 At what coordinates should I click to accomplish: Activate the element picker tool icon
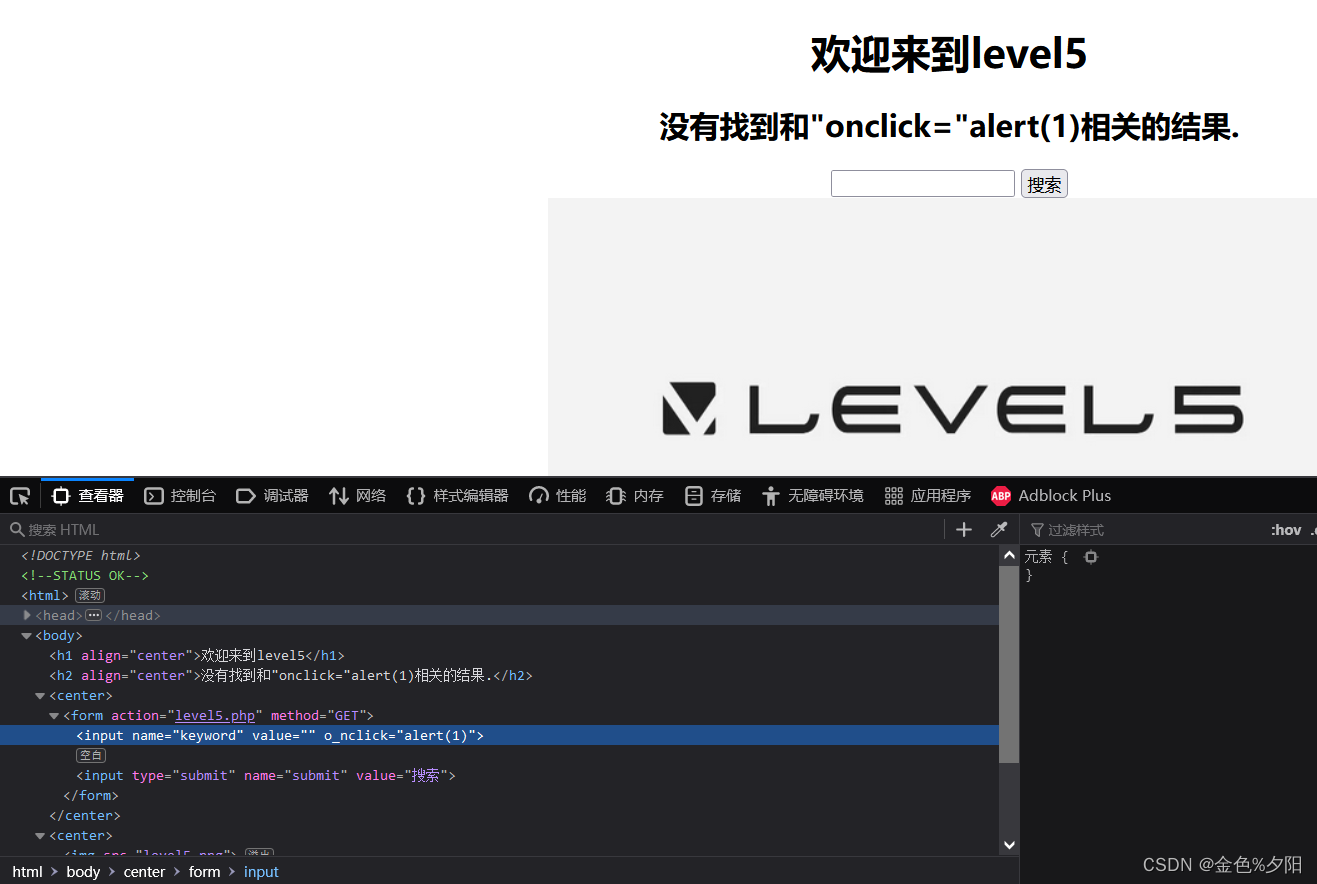point(20,496)
